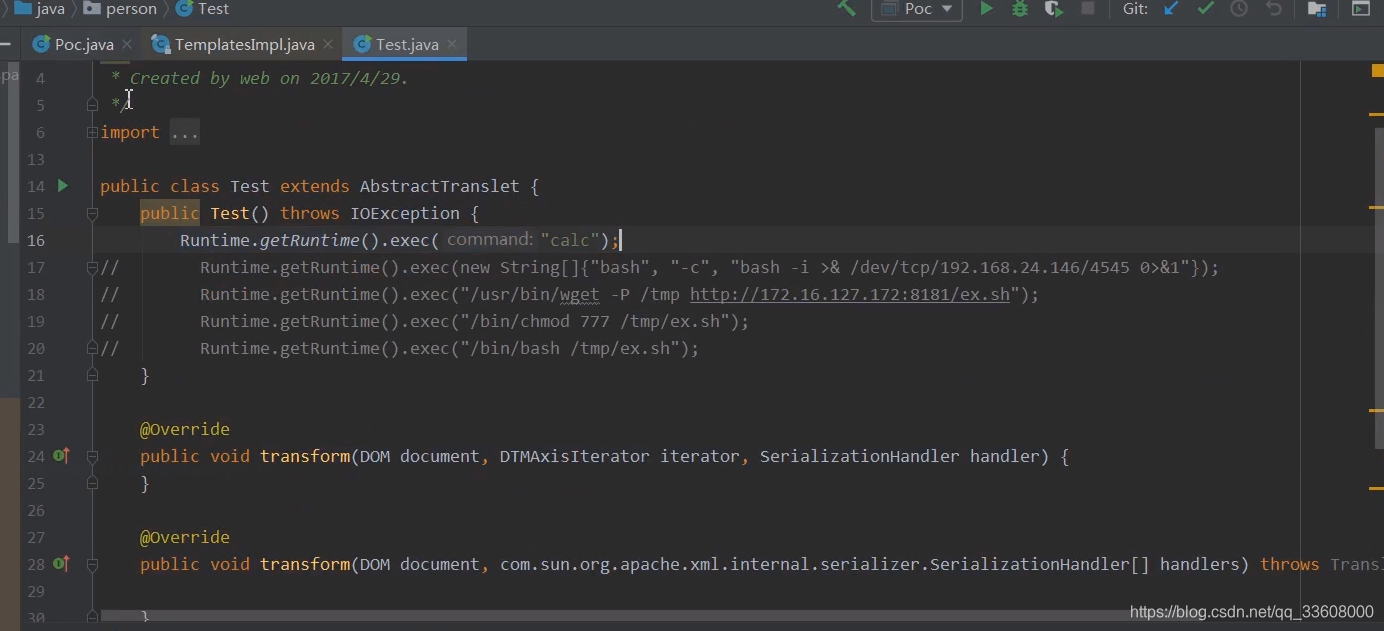The height and width of the screenshot is (631, 1384).
Task: Click the 'person' breadcrumb folder
Action: coord(120,9)
